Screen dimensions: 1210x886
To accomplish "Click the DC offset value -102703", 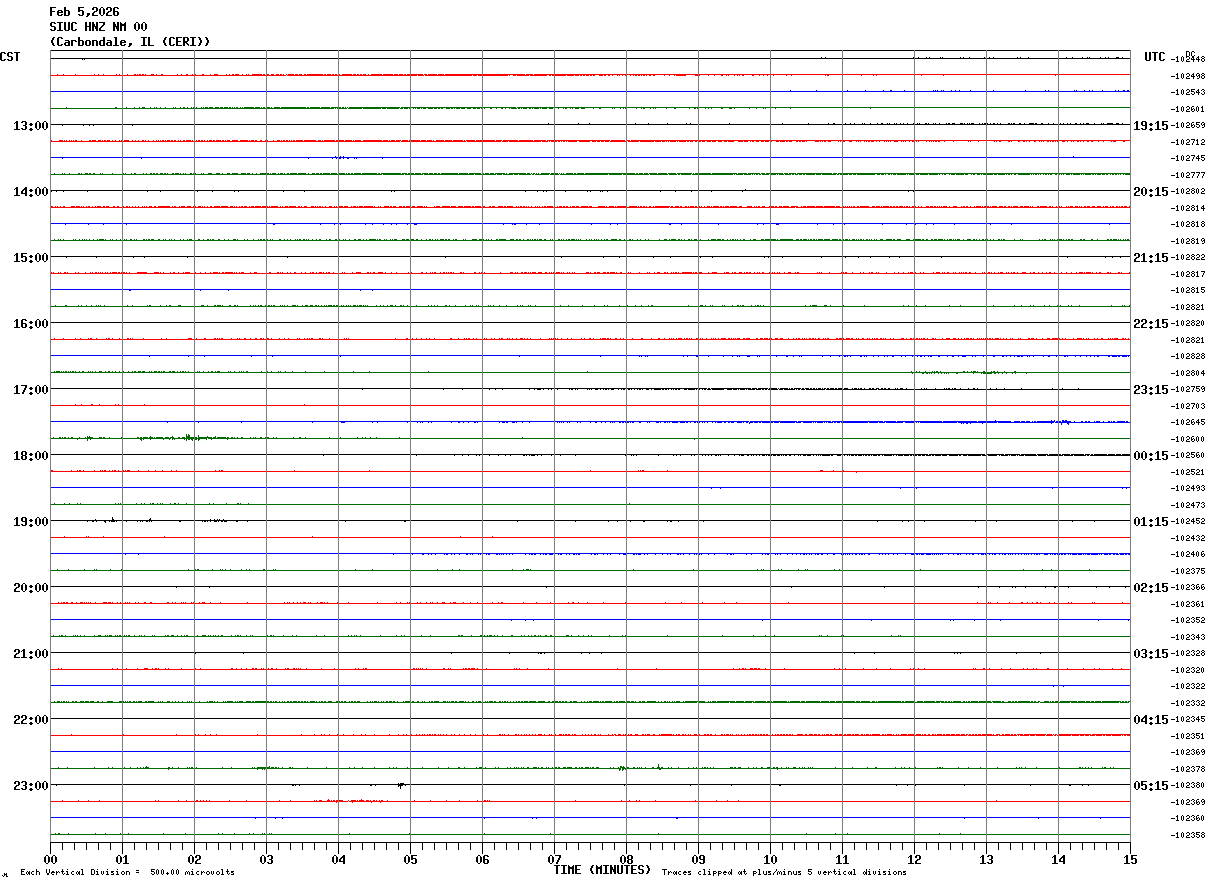I will 1188,406.
